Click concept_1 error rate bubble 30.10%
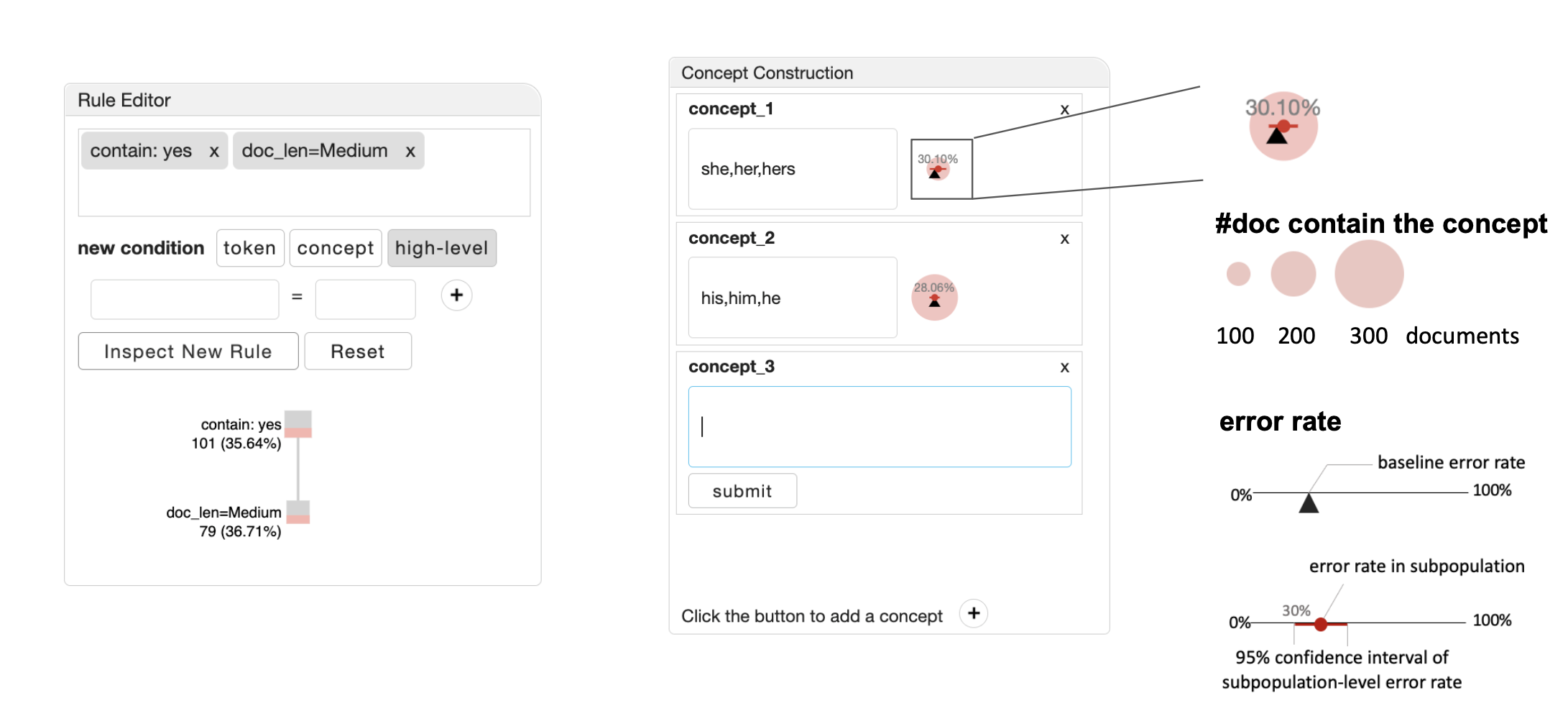1568x716 pixels. (937, 169)
